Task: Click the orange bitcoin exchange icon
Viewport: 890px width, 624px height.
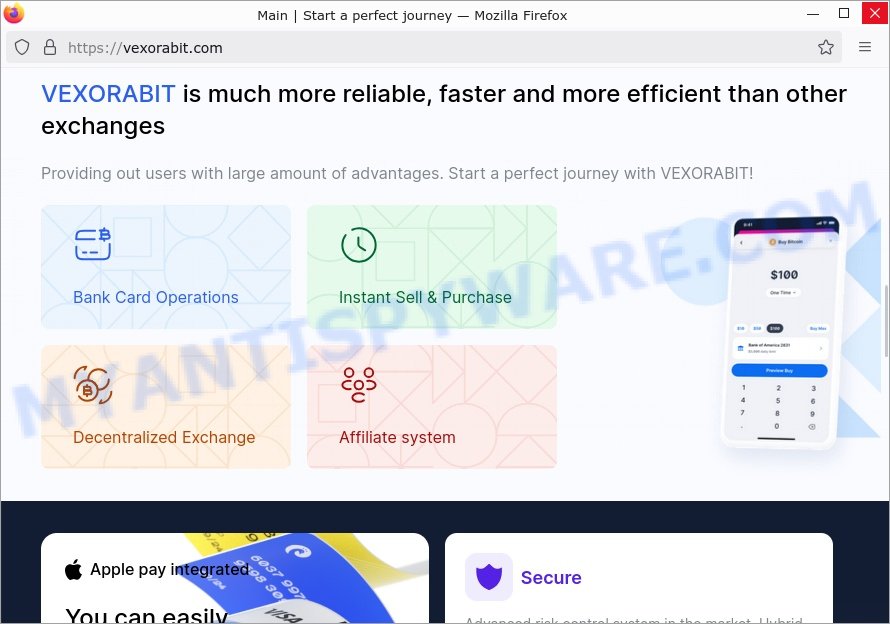Action: coord(93,384)
